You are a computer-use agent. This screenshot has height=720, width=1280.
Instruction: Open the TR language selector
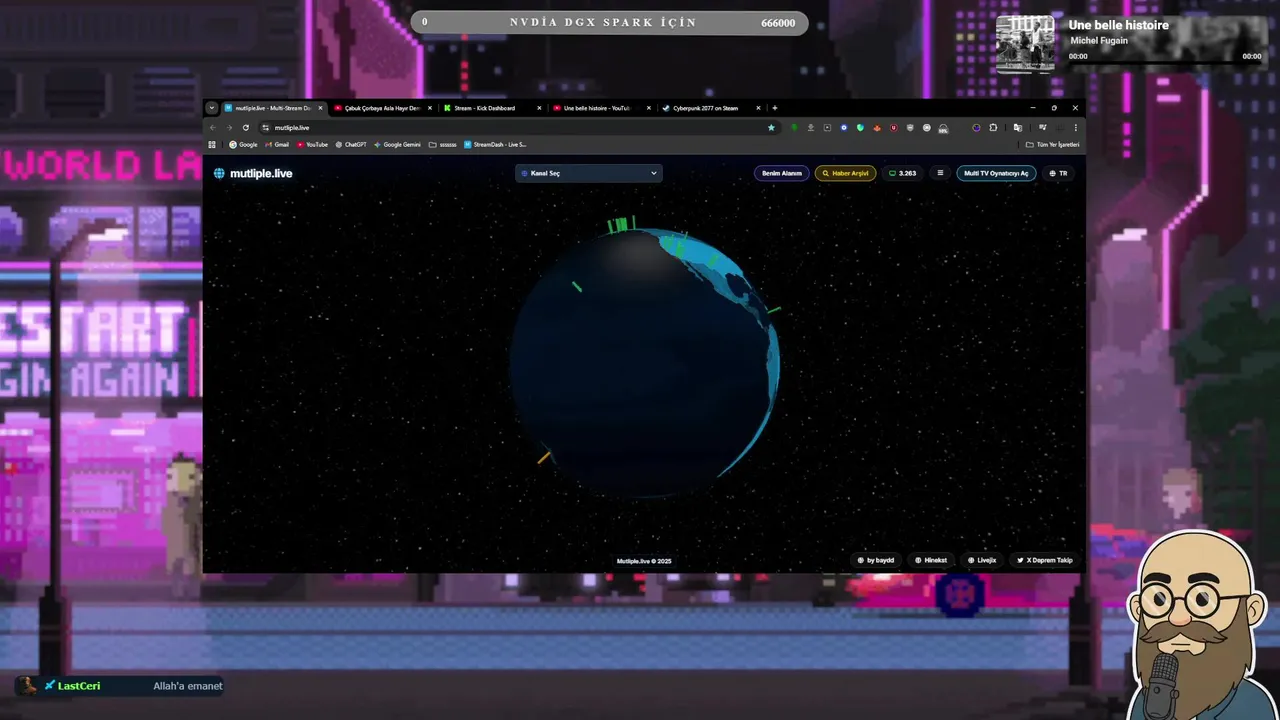point(1058,173)
